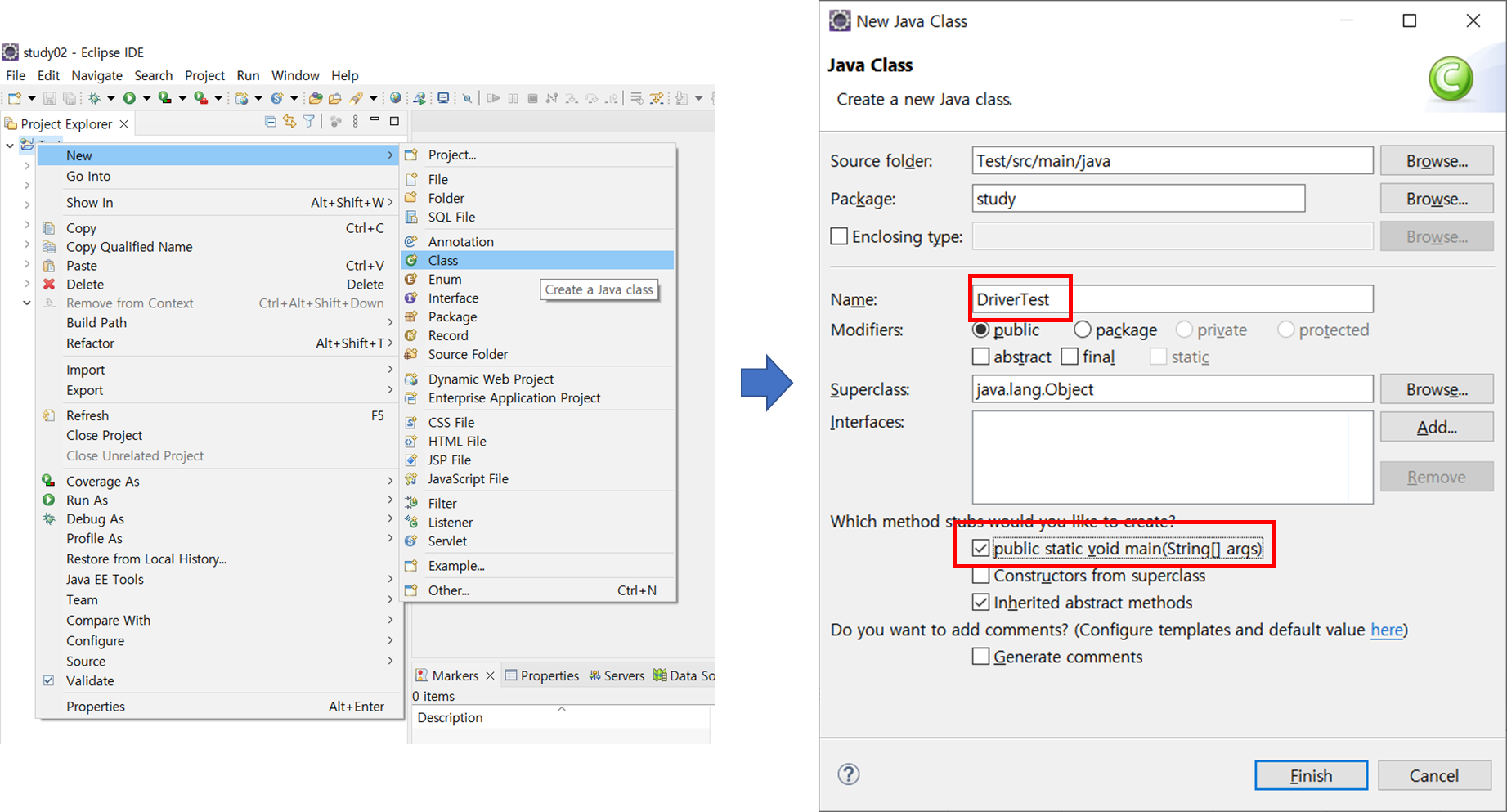Click the Step Return toolbar icon
The height and width of the screenshot is (812, 1507).
coord(612,98)
